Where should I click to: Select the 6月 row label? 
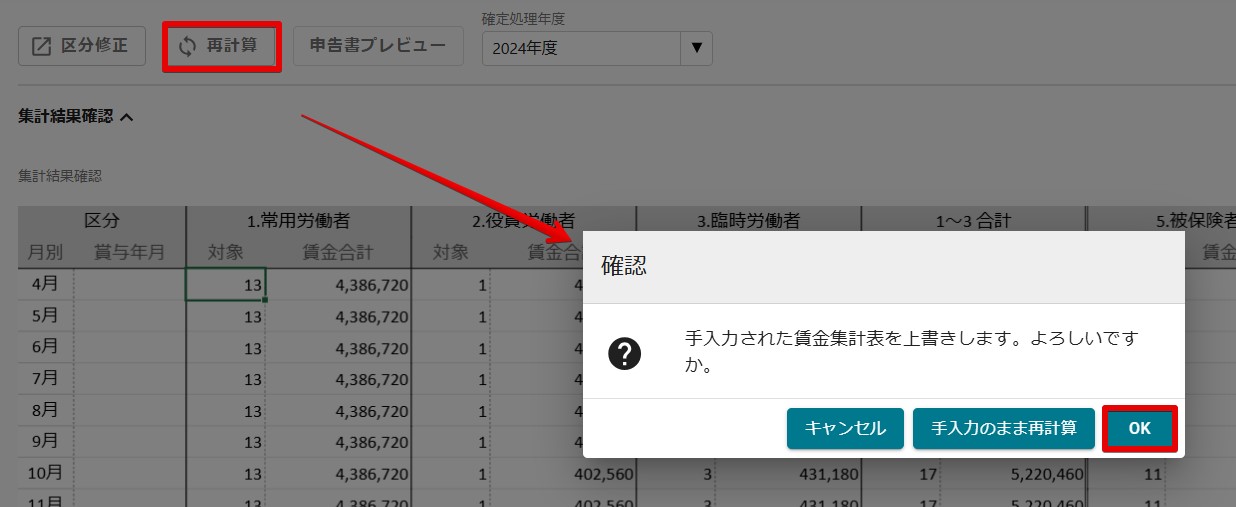(45, 347)
